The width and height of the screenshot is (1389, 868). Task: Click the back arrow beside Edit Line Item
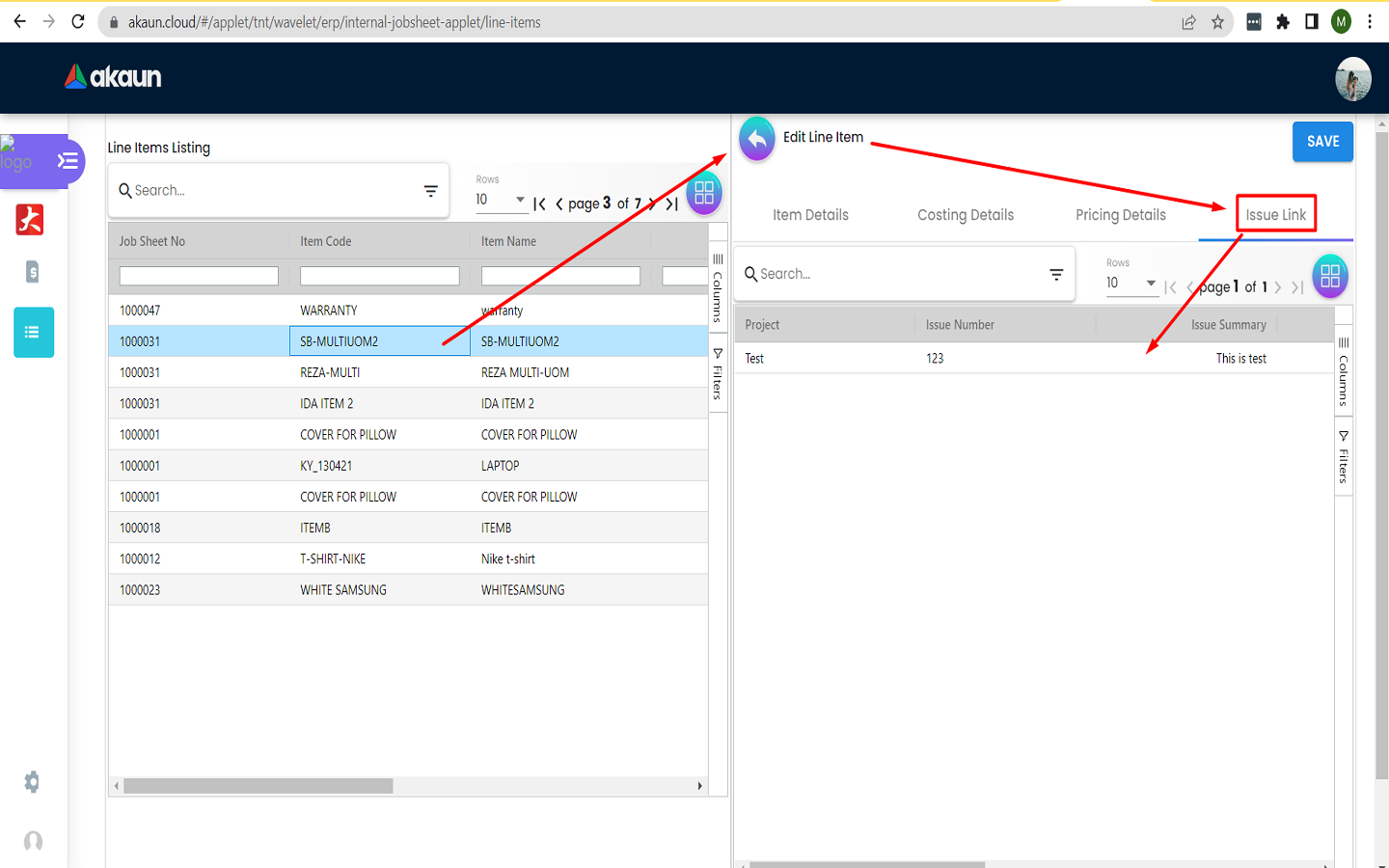coord(757,140)
